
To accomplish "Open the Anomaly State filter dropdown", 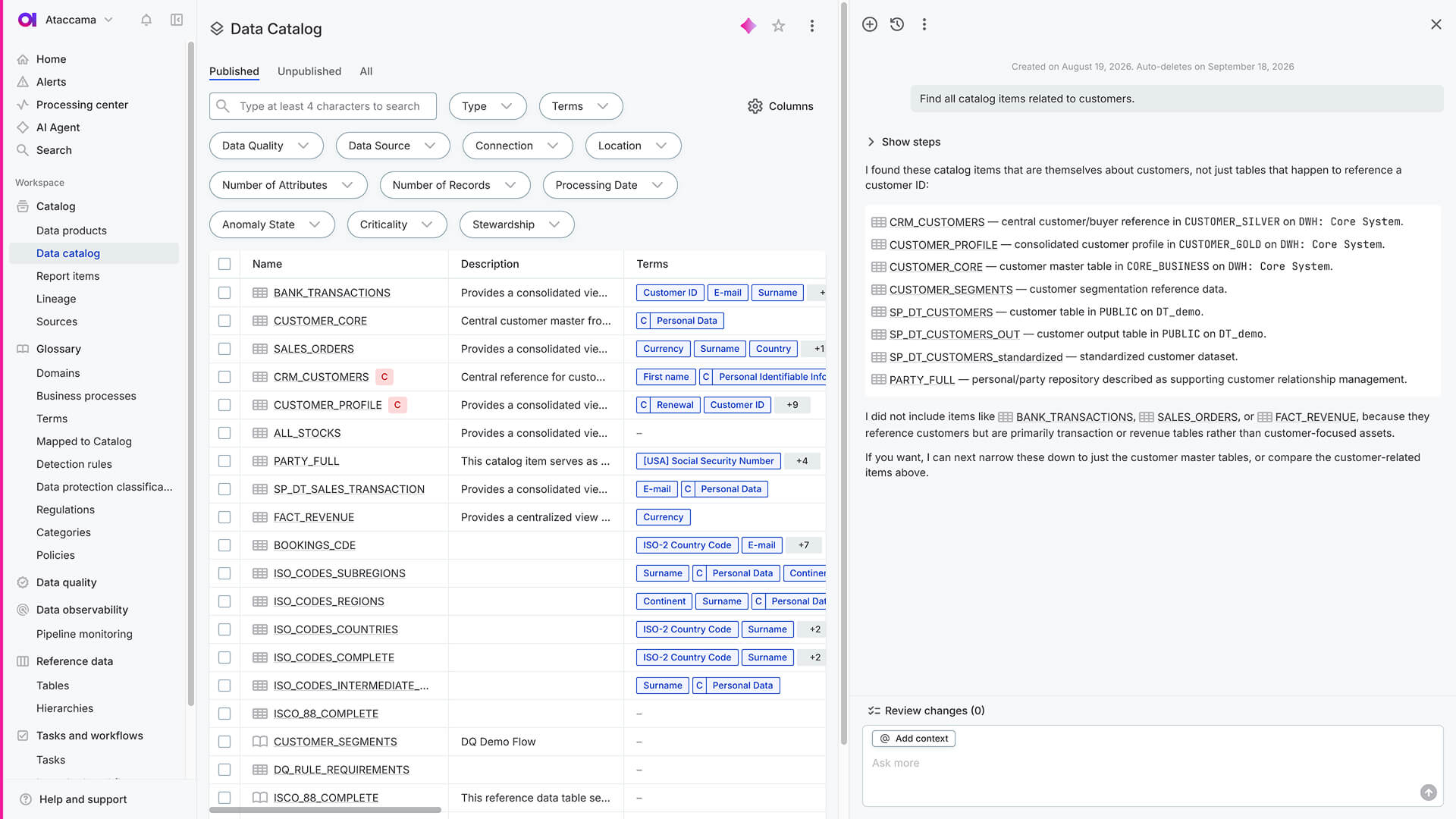I will [272, 224].
